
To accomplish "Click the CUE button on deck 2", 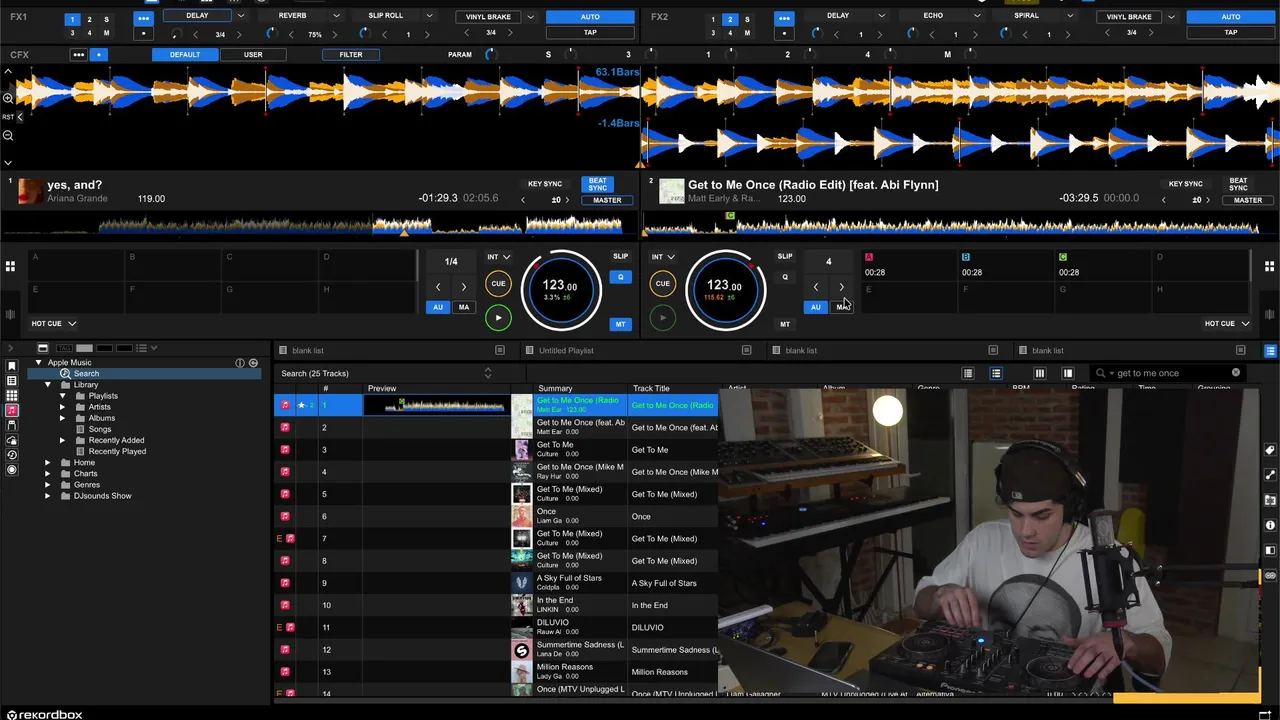I will click(662, 284).
